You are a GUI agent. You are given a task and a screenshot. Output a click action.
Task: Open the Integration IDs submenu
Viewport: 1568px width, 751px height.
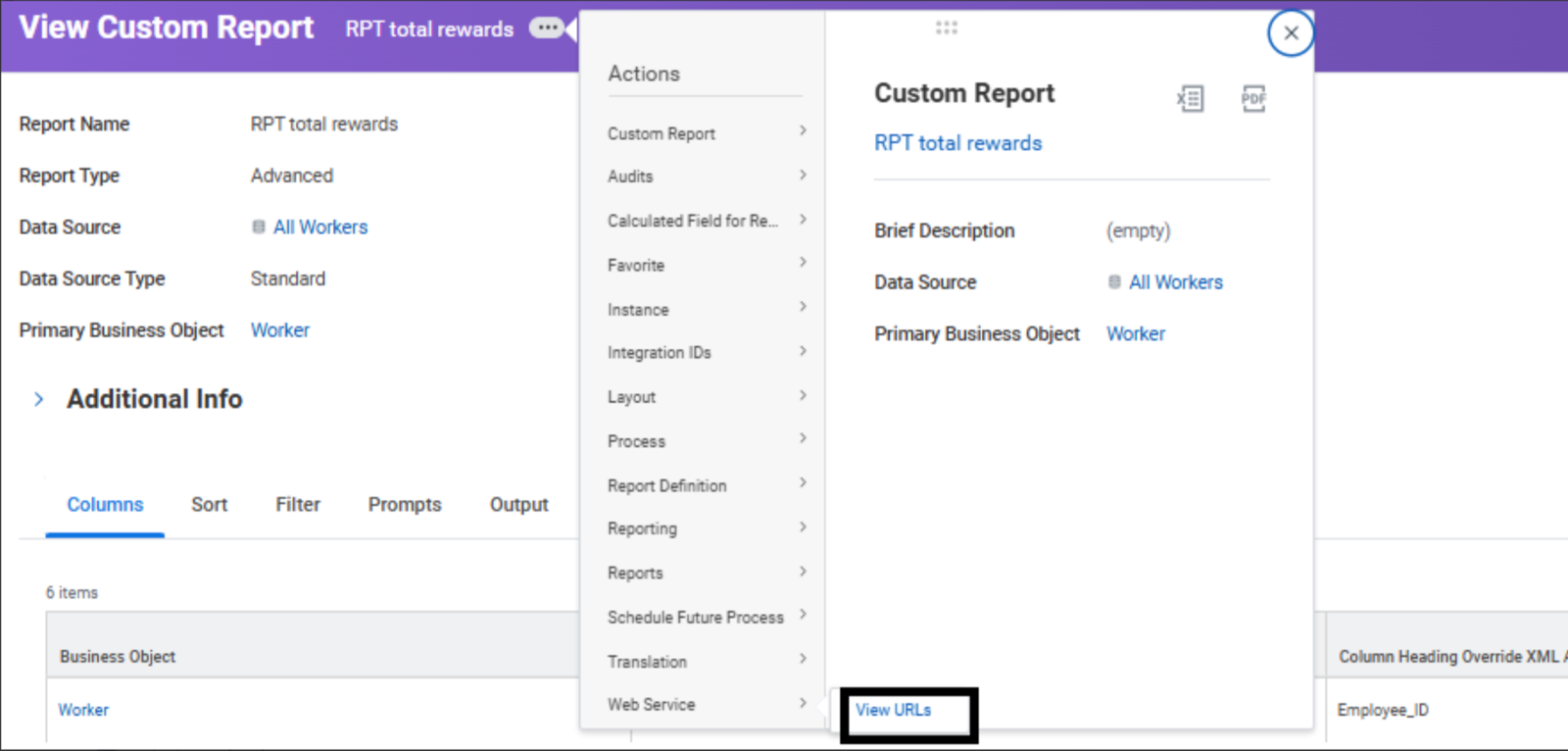(706, 352)
